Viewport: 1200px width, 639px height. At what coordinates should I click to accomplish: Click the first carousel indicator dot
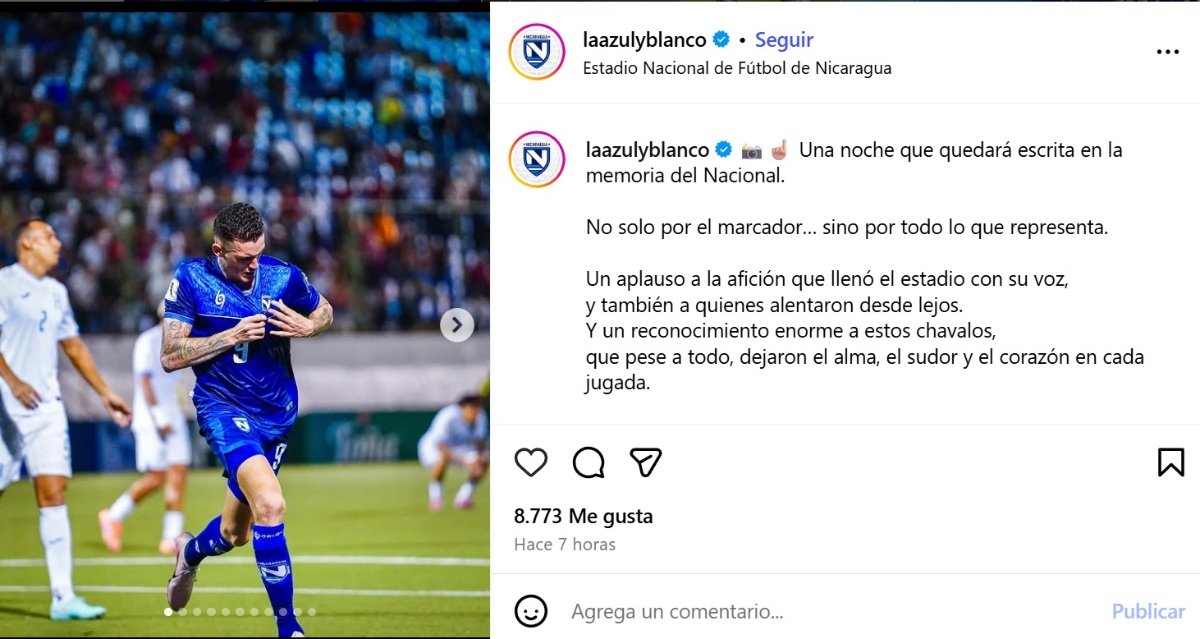[x=168, y=611]
